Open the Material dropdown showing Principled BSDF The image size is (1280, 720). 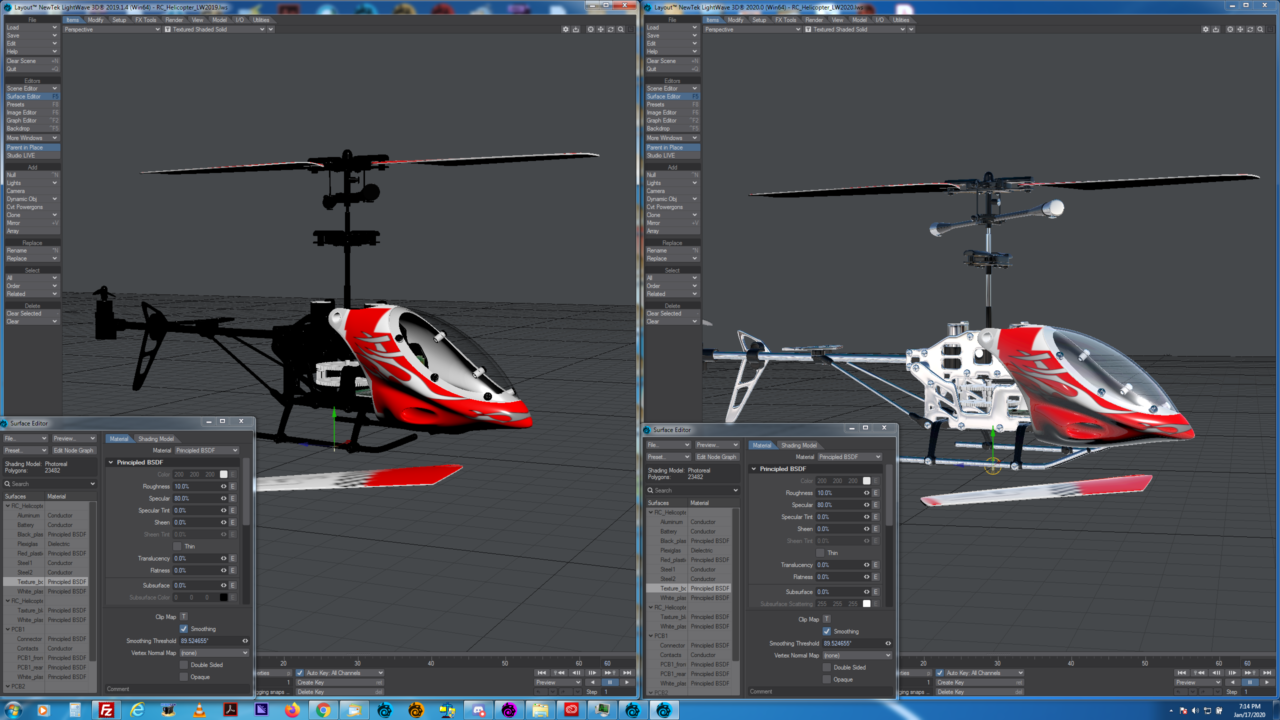tap(205, 449)
